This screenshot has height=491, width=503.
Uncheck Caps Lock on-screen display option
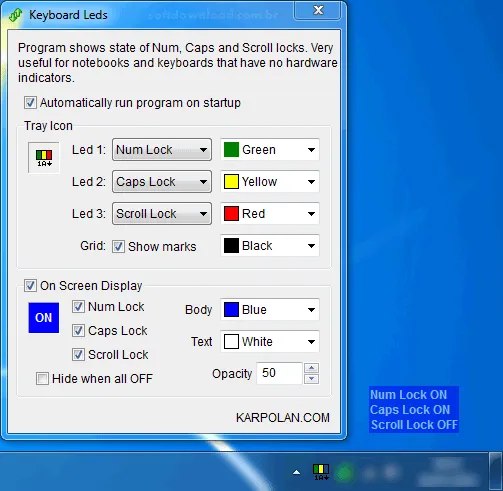78,331
